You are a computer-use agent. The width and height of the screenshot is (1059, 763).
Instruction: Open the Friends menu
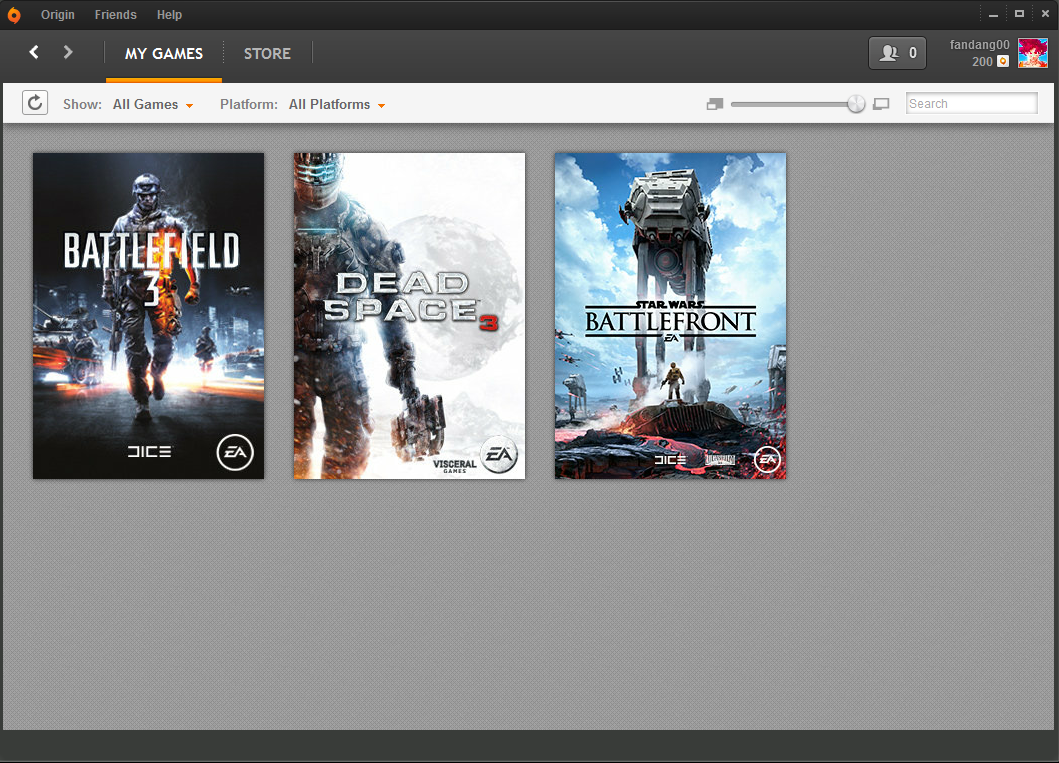[x=115, y=14]
